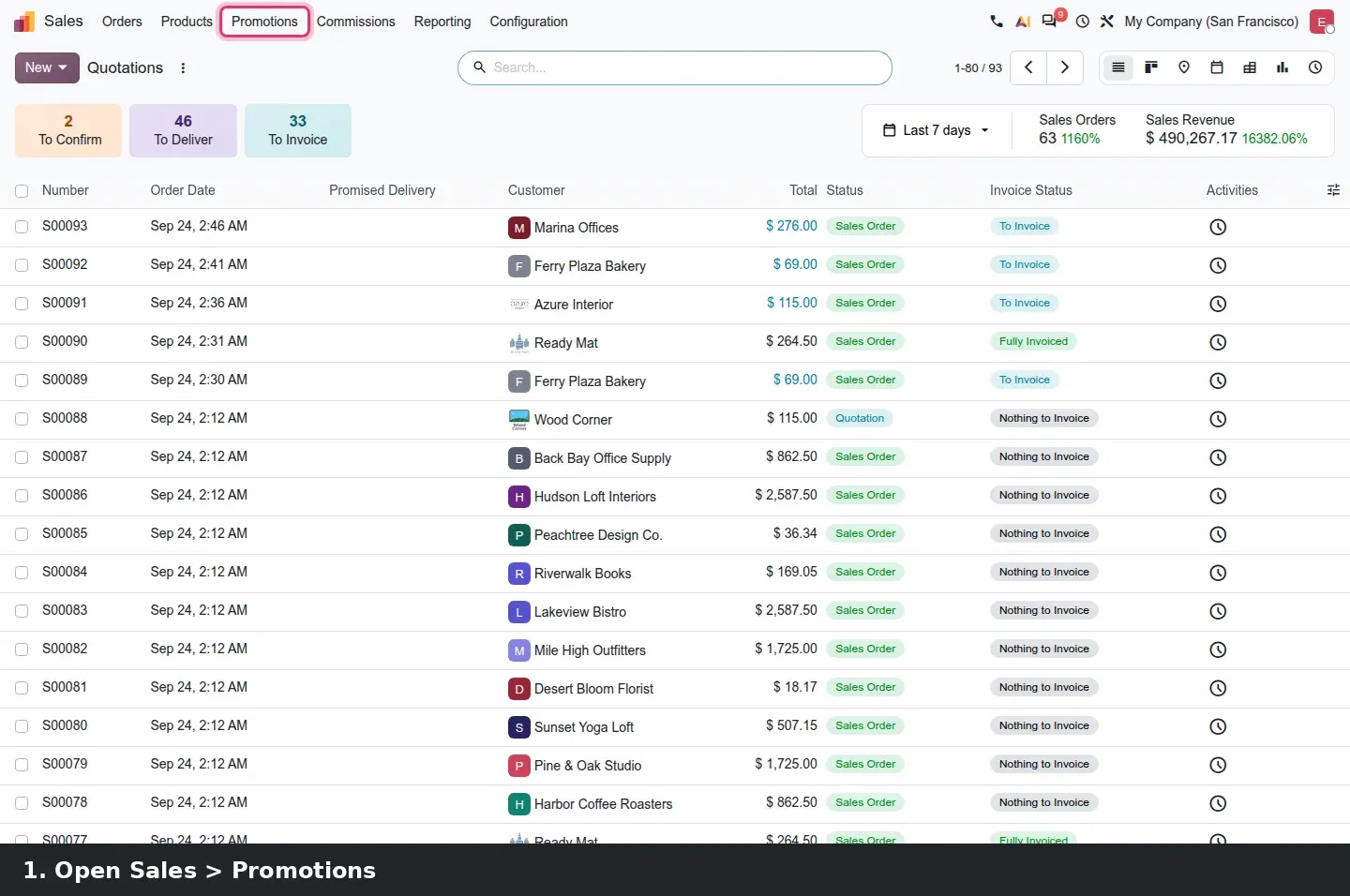Switch to map view

[1184, 67]
